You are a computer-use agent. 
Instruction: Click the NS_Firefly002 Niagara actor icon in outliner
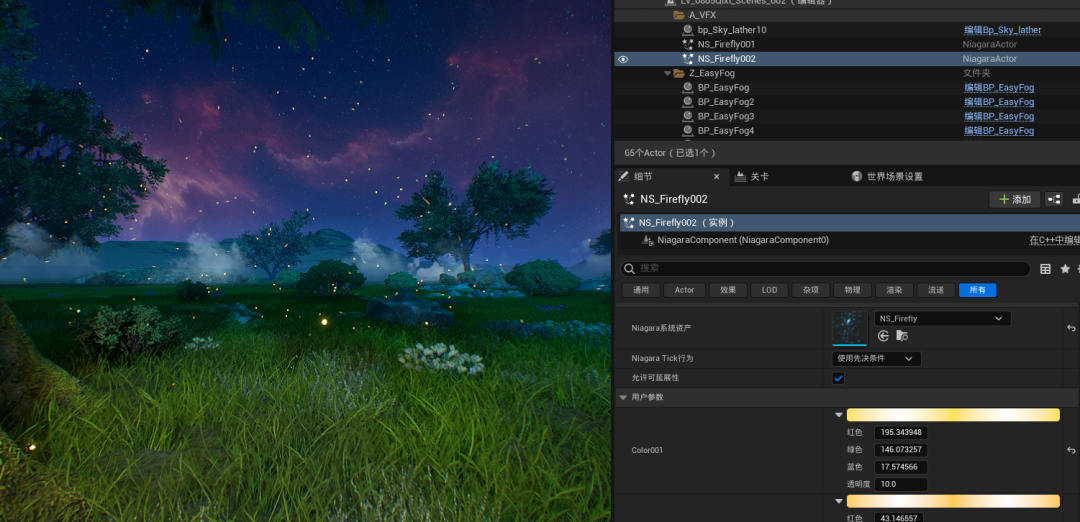pos(687,59)
